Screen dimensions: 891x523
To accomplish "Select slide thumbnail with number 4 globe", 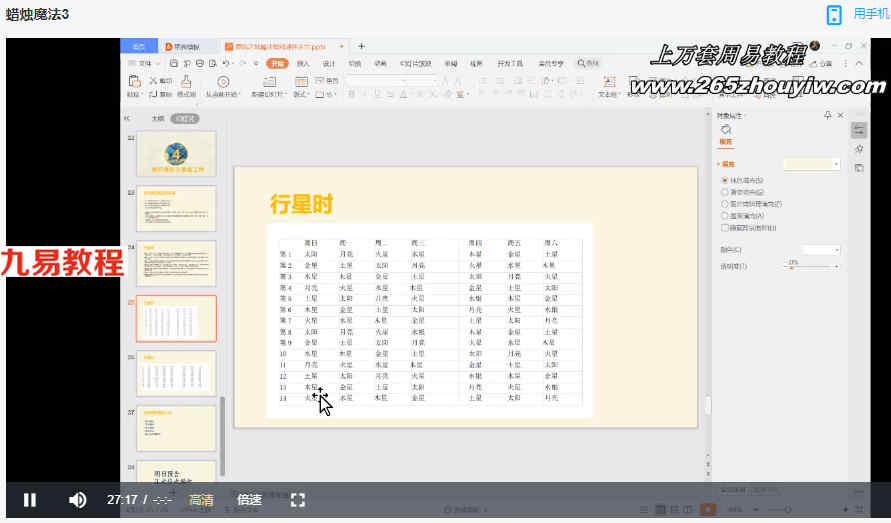I will pyautogui.click(x=177, y=154).
